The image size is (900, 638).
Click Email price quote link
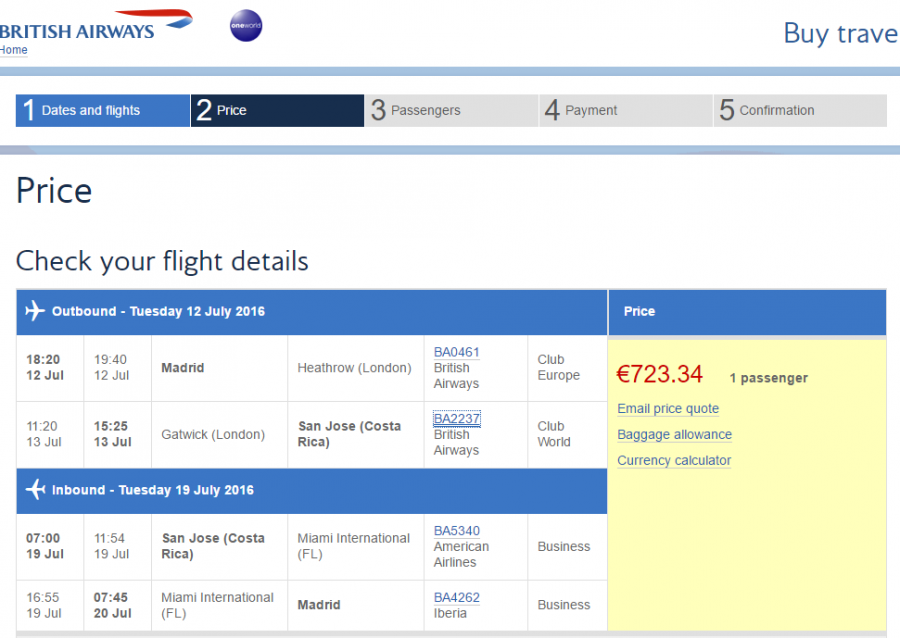(x=668, y=409)
